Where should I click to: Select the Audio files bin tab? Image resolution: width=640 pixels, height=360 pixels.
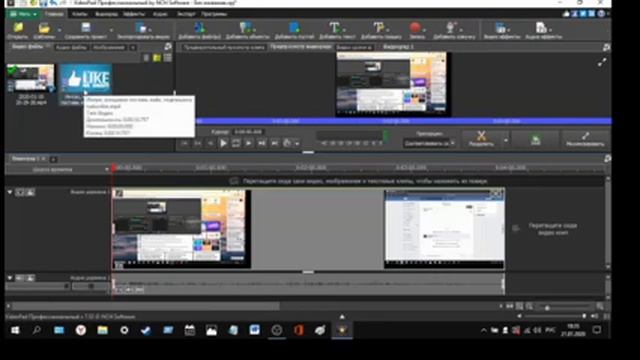pyautogui.click(x=71, y=47)
